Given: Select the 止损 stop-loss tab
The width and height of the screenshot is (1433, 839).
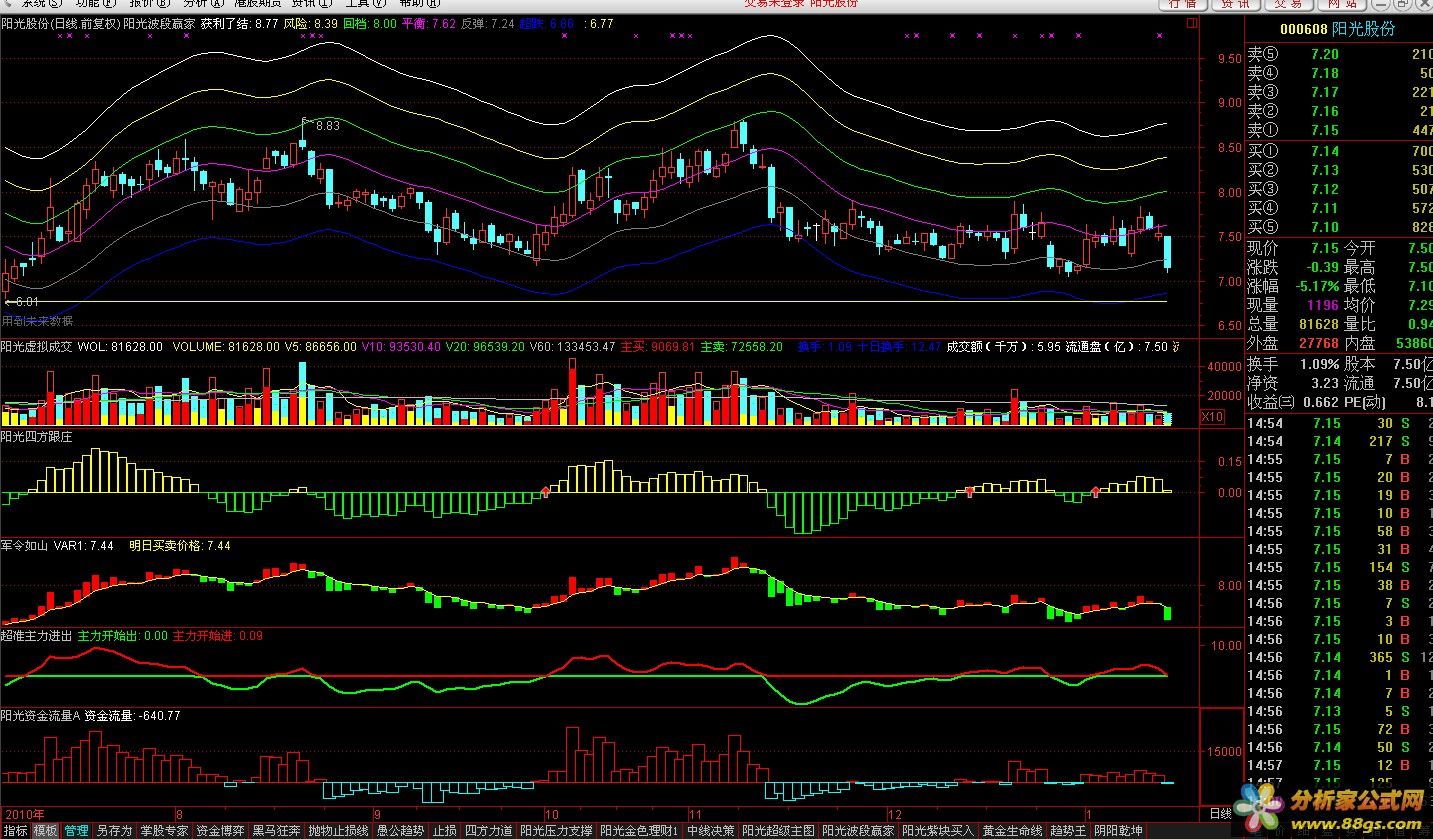Looking at the screenshot, I should click(x=445, y=831).
